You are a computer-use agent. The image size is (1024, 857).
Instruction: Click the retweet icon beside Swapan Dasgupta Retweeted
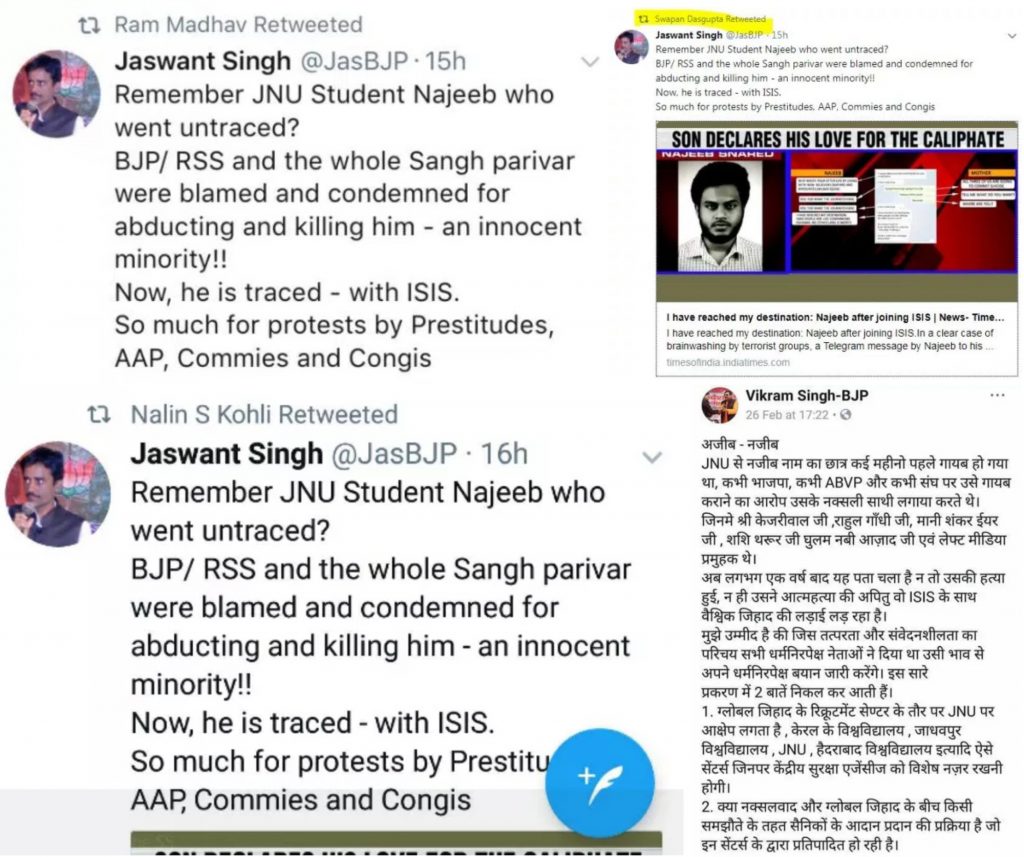coord(644,20)
